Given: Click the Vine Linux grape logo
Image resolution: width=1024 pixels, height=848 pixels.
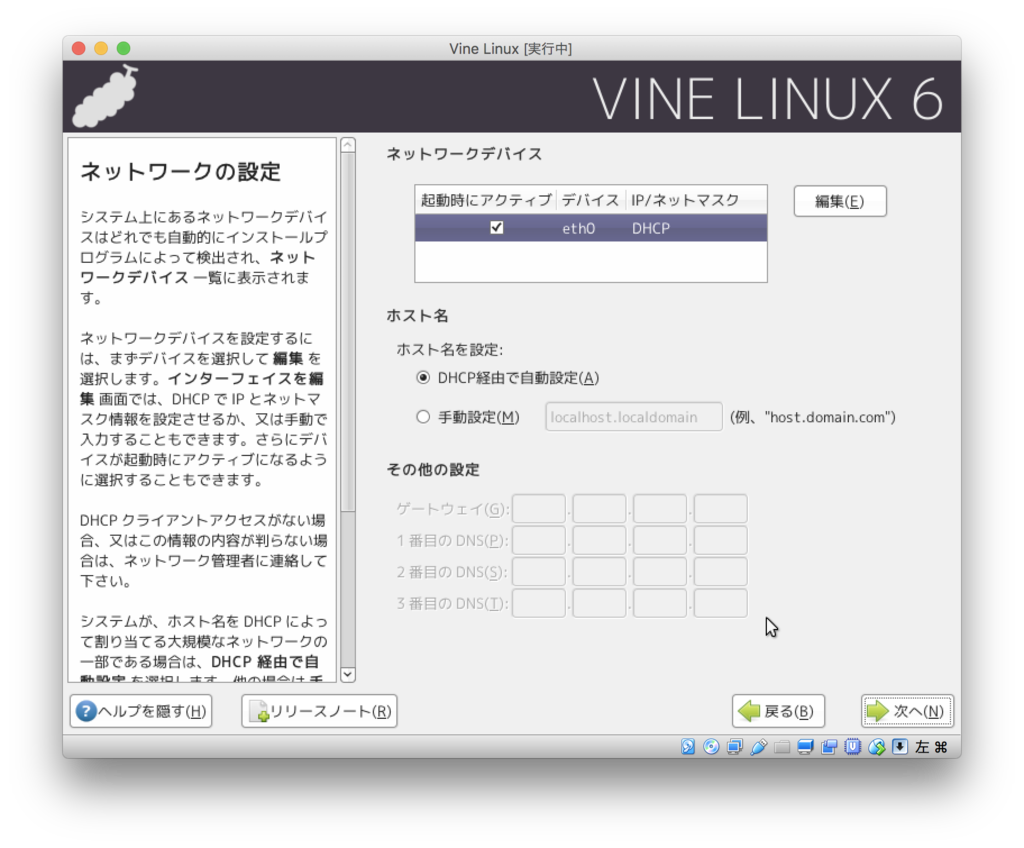Looking at the screenshot, I should point(106,96).
